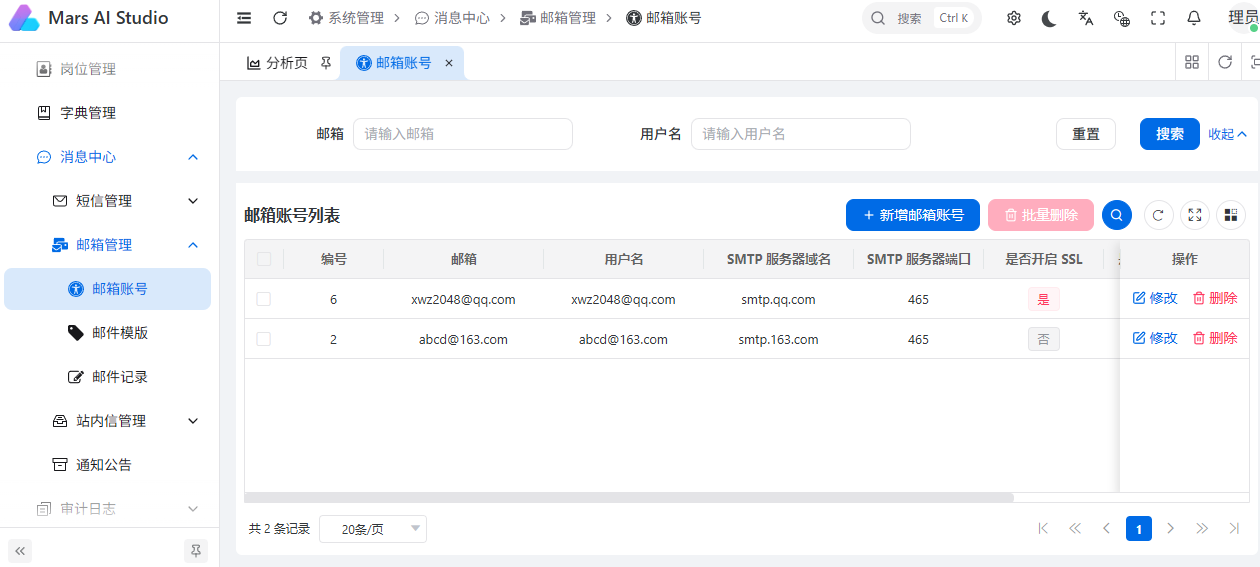This screenshot has width=1260, height=567.
Task: Open 邮件模版 sidebar item
Action: 110,333
